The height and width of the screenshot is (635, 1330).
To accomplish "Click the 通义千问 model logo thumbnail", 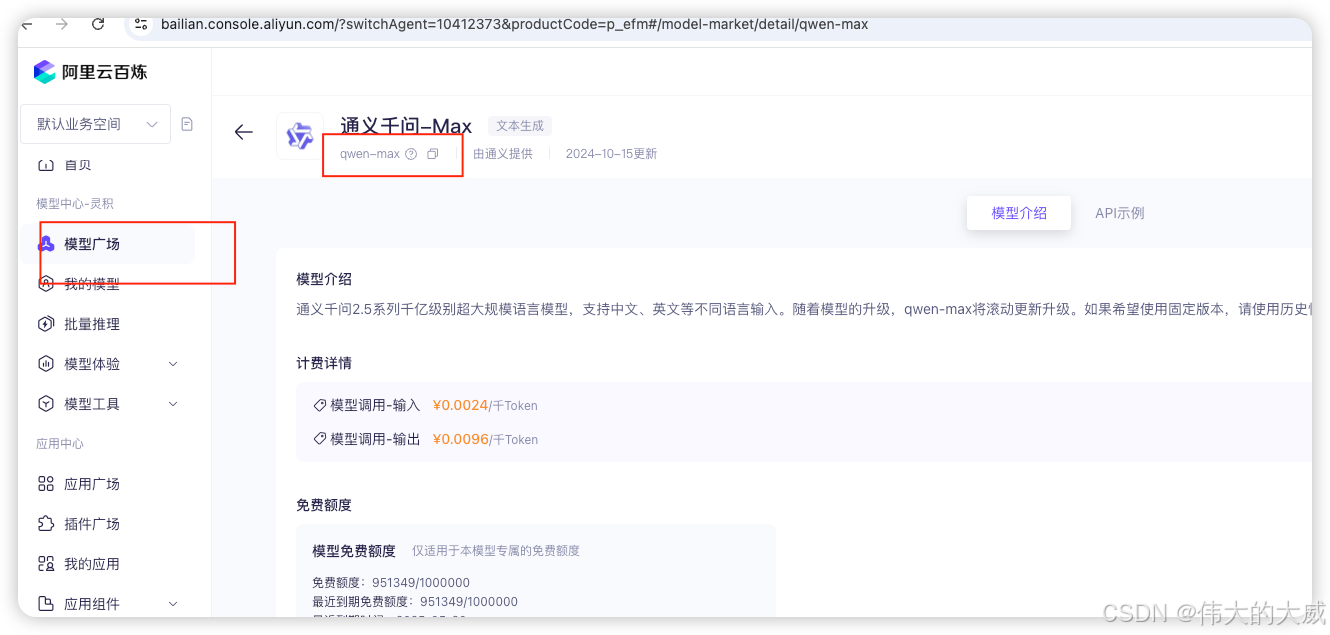I will (300, 135).
